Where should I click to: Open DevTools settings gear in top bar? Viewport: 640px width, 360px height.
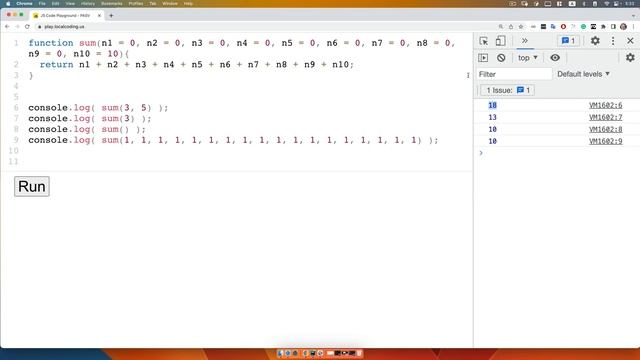point(595,41)
